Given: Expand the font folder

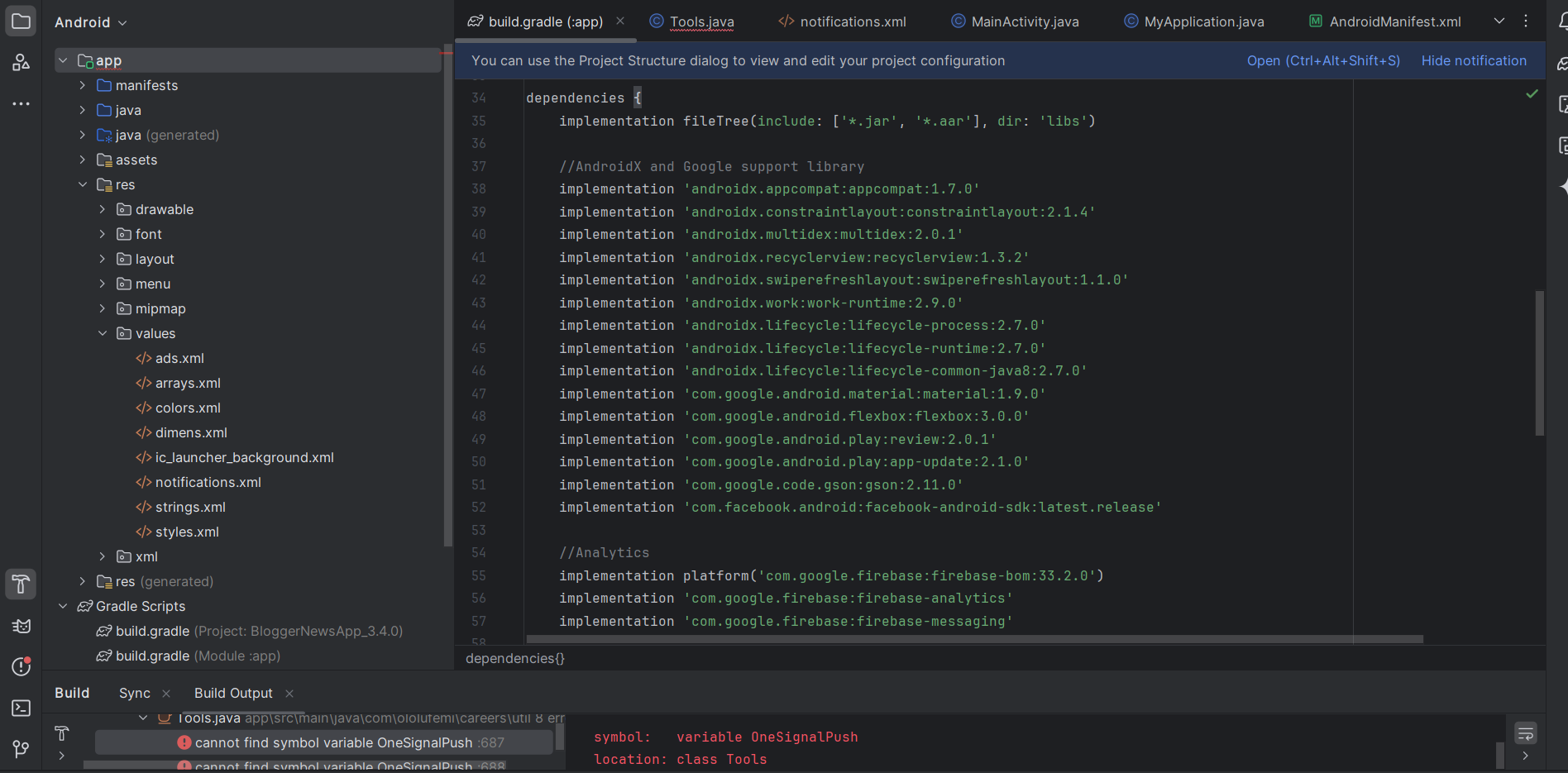Looking at the screenshot, I should 103,234.
